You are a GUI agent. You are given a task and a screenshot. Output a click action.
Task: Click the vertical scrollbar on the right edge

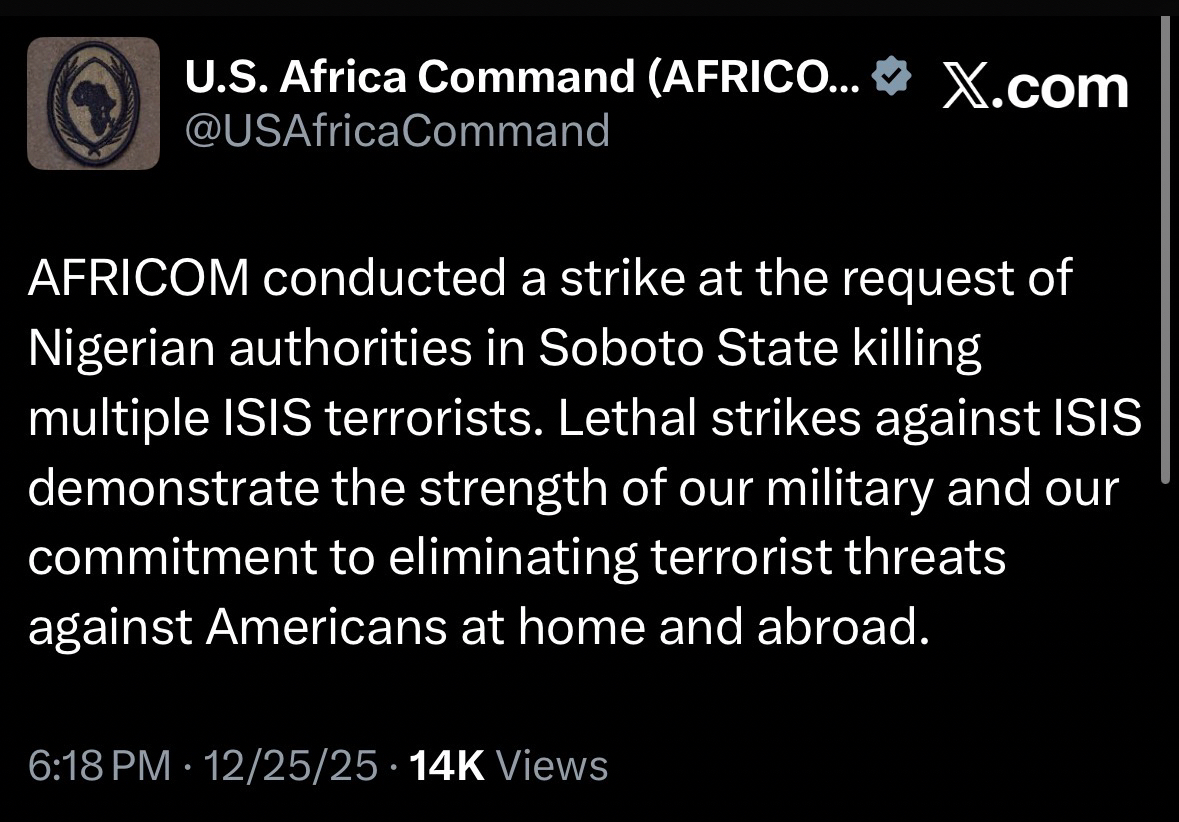coord(1165,250)
